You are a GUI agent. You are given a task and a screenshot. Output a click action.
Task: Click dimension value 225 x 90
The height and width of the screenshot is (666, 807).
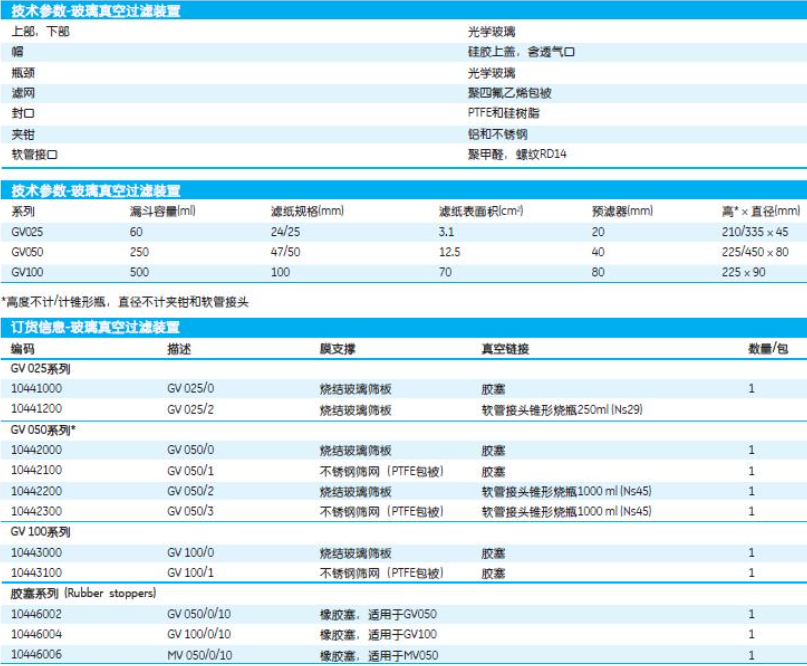click(x=743, y=272)
